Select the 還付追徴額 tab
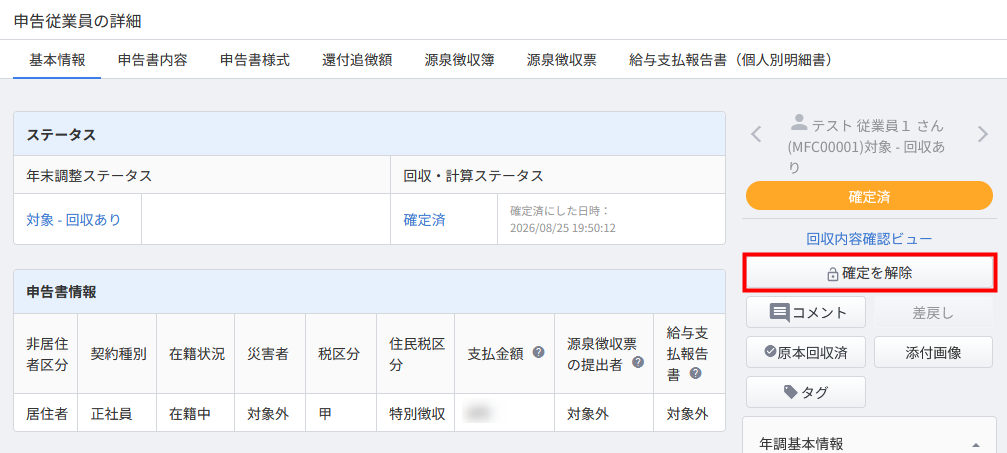The width and height of the screenshot is (1007, 453). pyautogui.click(x=357, y=60)
